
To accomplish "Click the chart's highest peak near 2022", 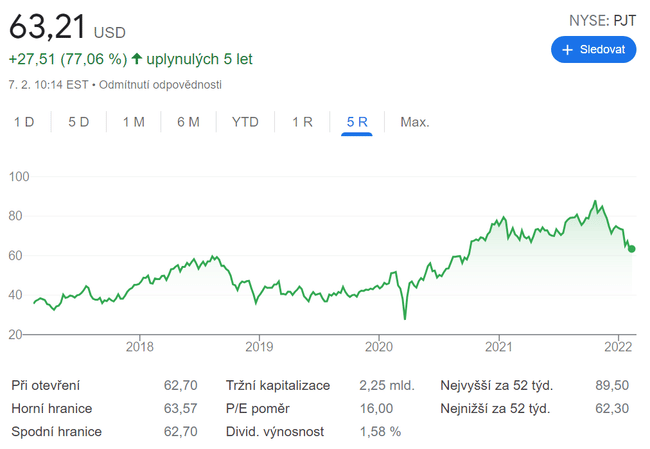I will [x=595, y=202].
